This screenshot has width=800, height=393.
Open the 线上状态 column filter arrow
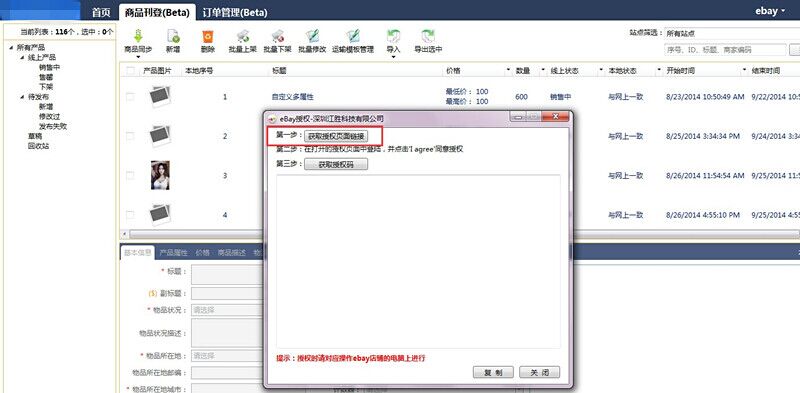601,69
